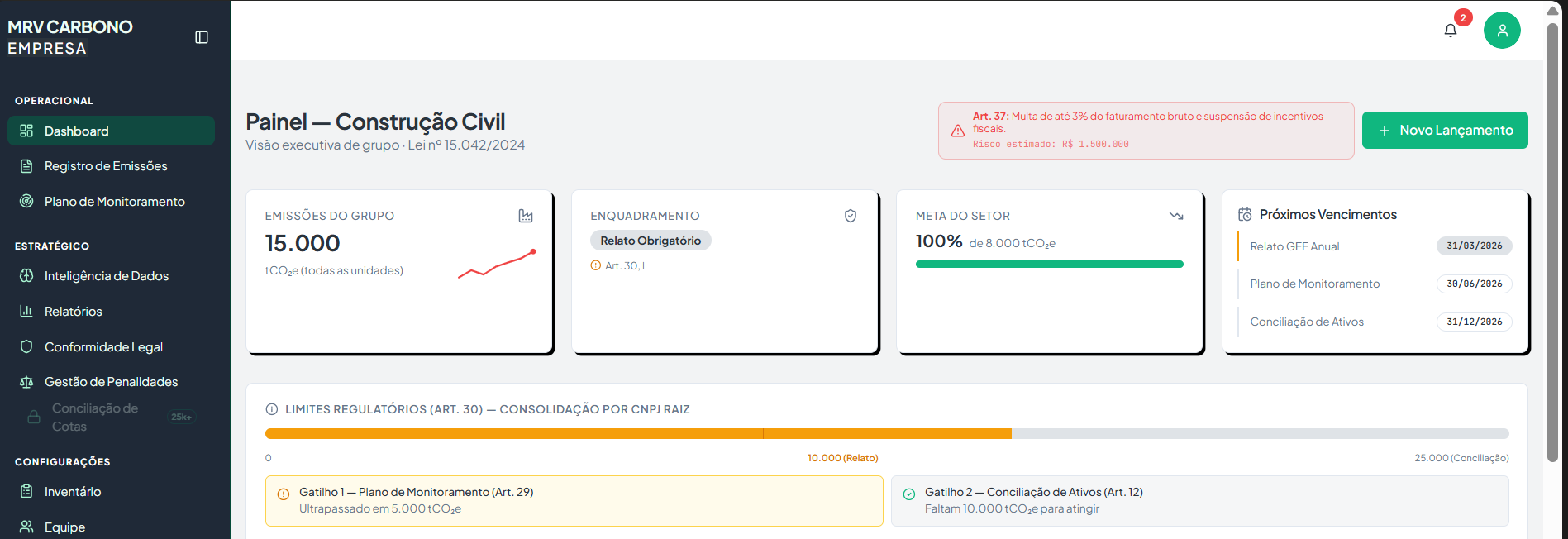Select the locked Conciliação de Cotas item

[x=111, y=417]
